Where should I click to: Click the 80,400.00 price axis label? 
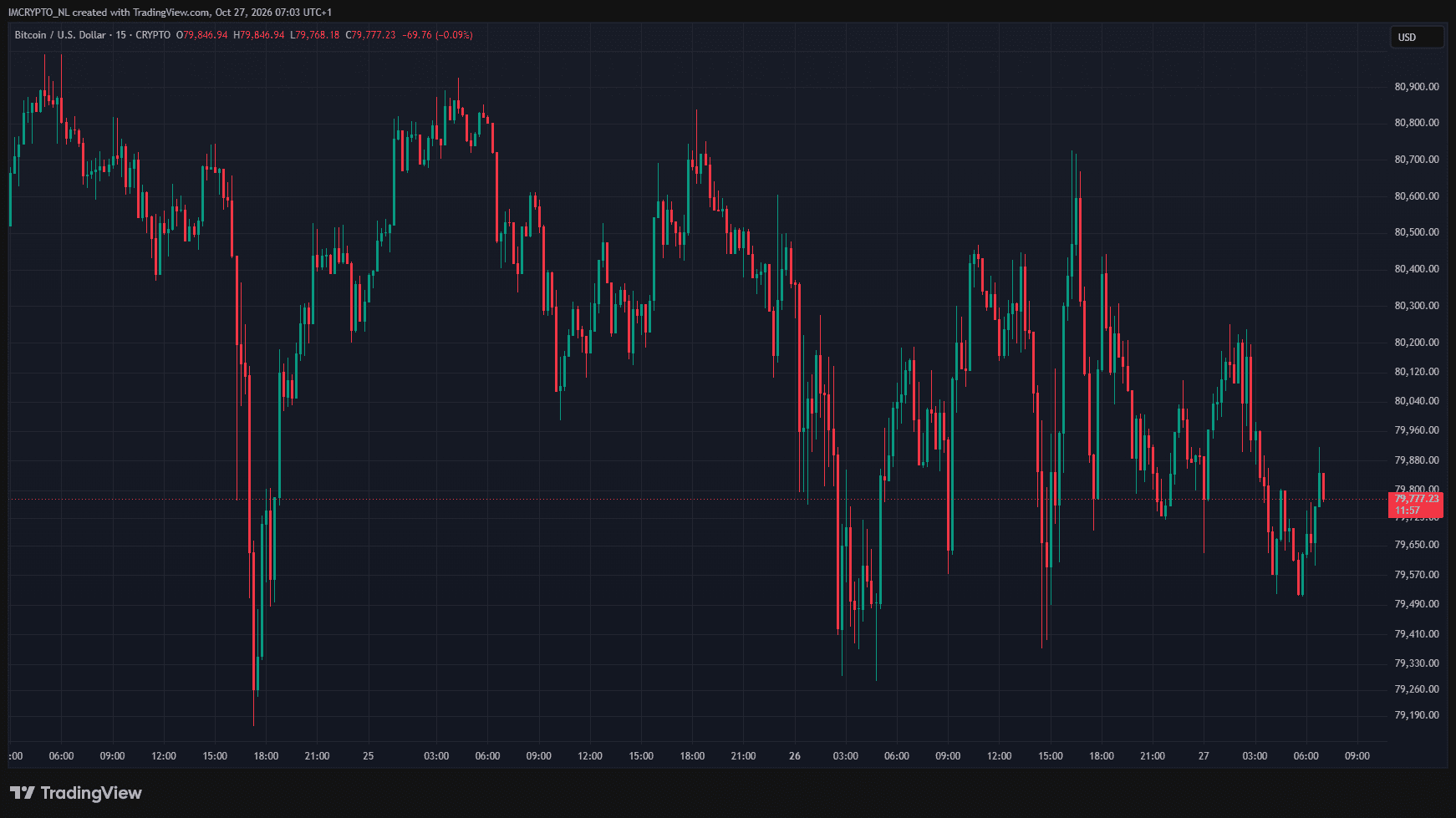click(1417, 269)
